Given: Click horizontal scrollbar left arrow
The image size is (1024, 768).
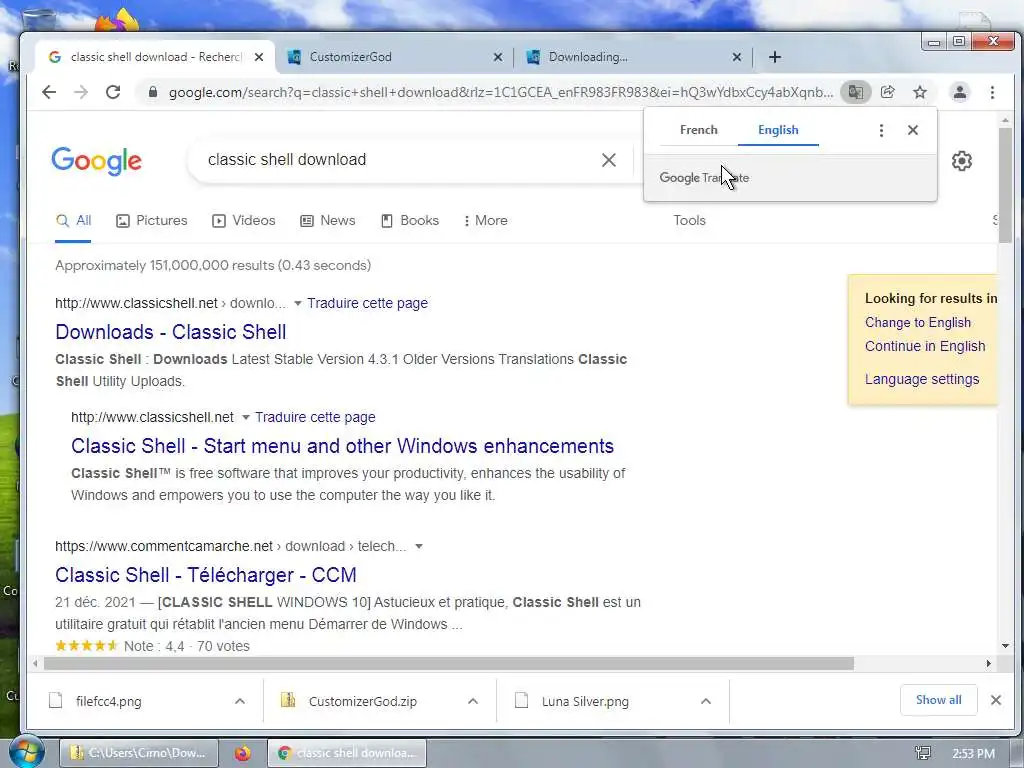Looking at the screenshot, I should tap(35, 664).
